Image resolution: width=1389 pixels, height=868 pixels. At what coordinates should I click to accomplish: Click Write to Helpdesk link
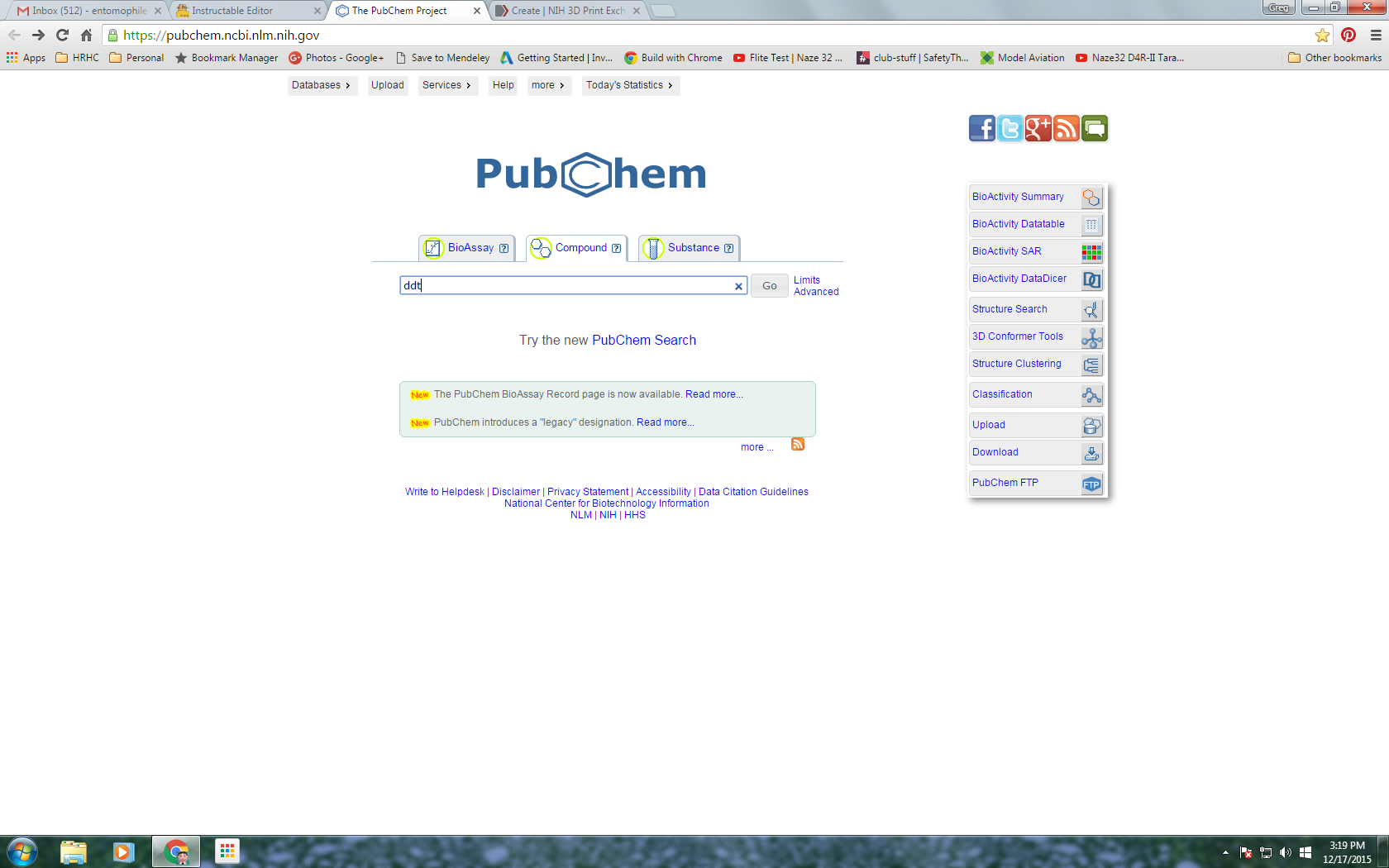pyautogui.click(x=445, y=492)
